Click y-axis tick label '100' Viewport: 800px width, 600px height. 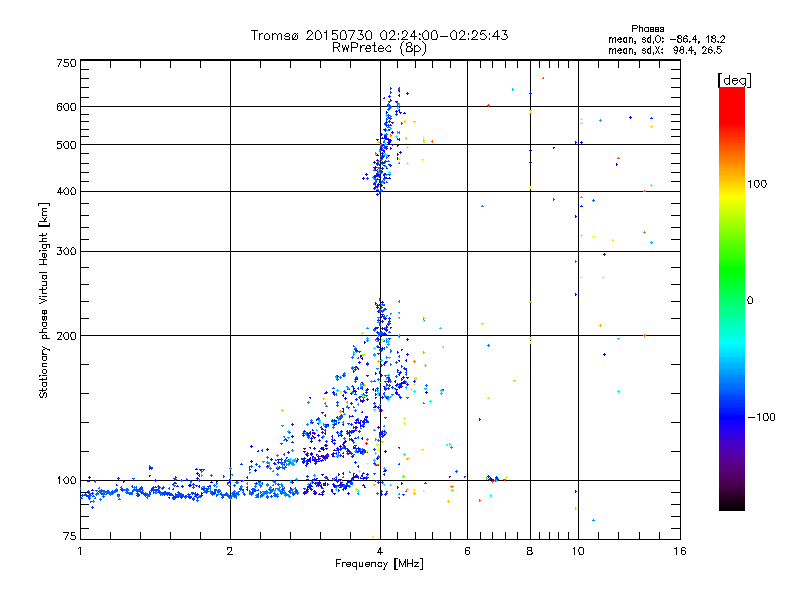(x=66, y=480)
